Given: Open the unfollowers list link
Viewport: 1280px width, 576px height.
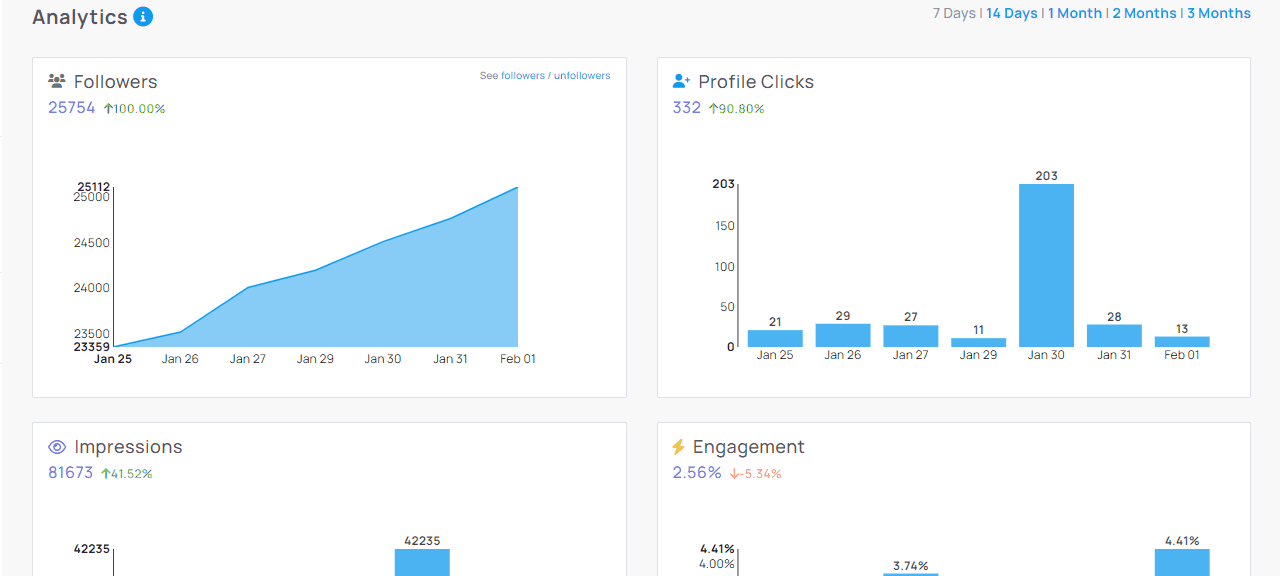Looking at the screenshot, I should [x=582, y=76].
